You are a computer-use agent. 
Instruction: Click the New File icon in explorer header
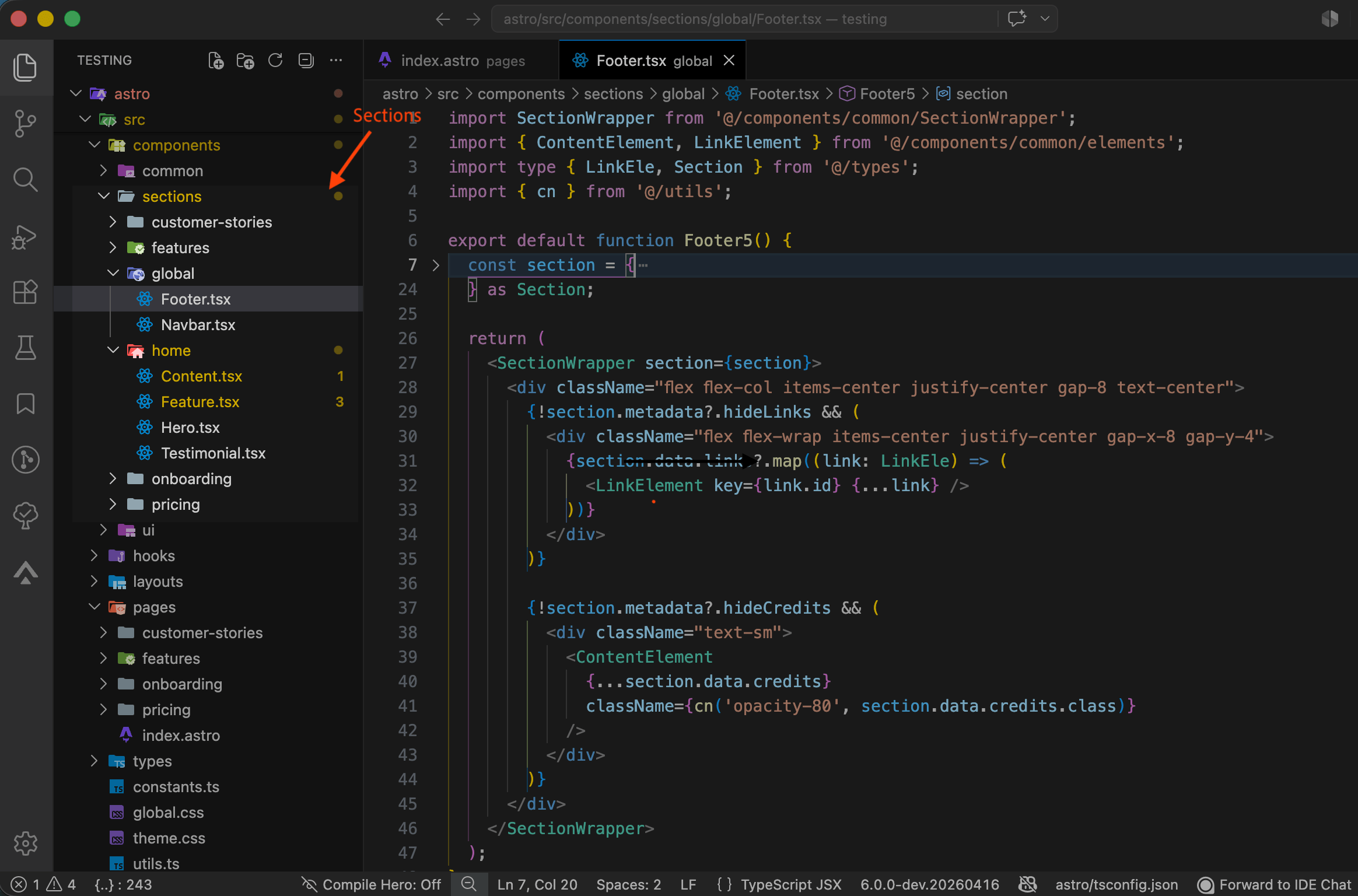point(216,60)
